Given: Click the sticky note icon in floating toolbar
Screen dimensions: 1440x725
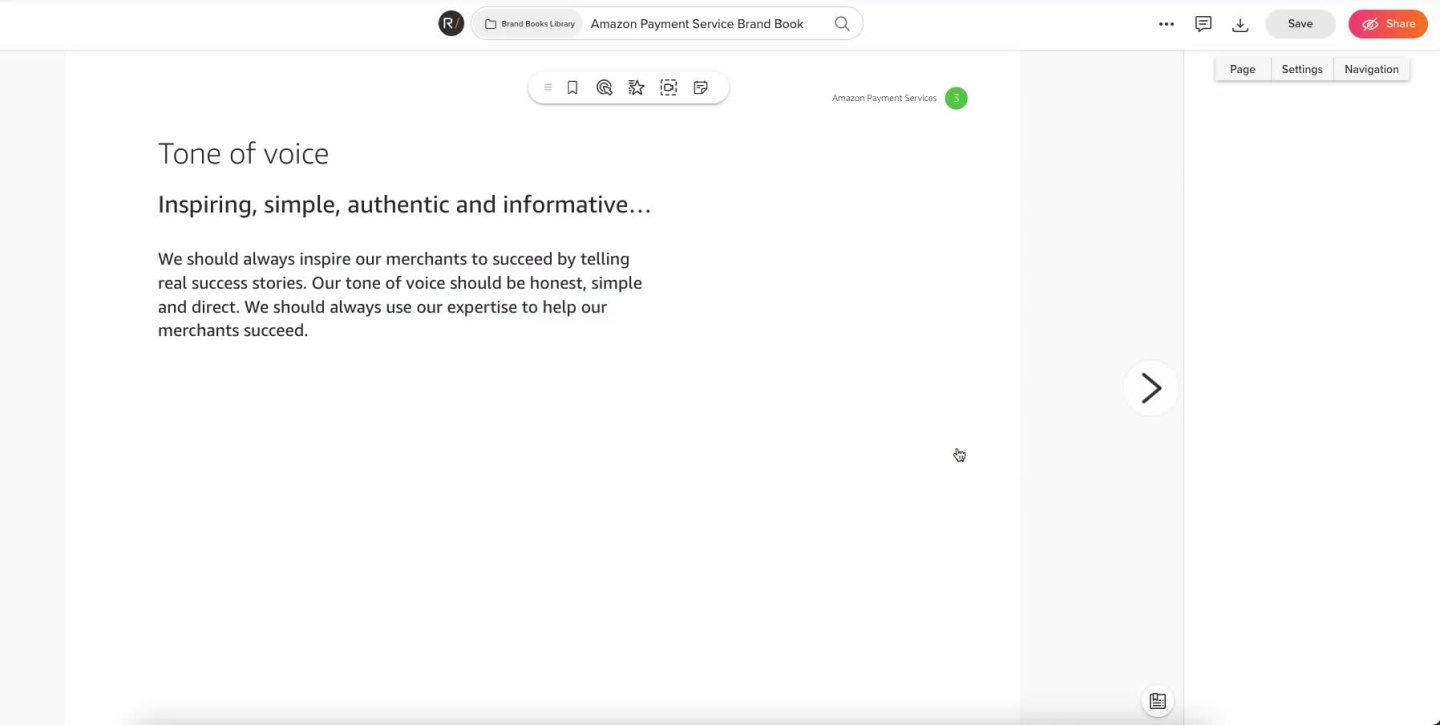Looking at the screenshot, I should tap(701, 88).
